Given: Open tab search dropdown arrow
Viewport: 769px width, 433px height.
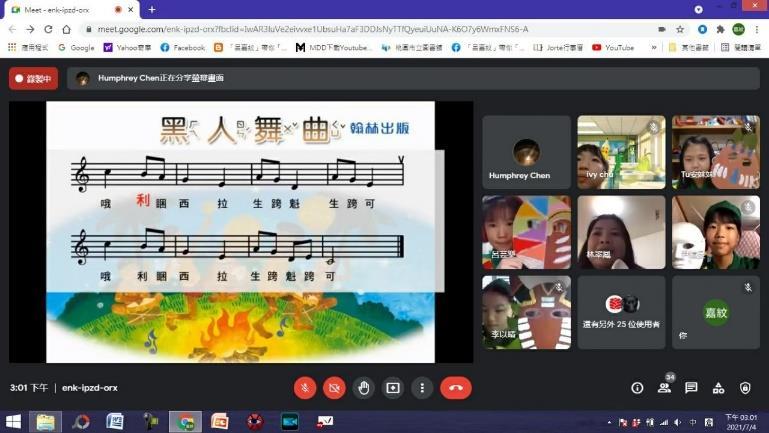Looking at the screenshot, I should (x=698, y=9).
